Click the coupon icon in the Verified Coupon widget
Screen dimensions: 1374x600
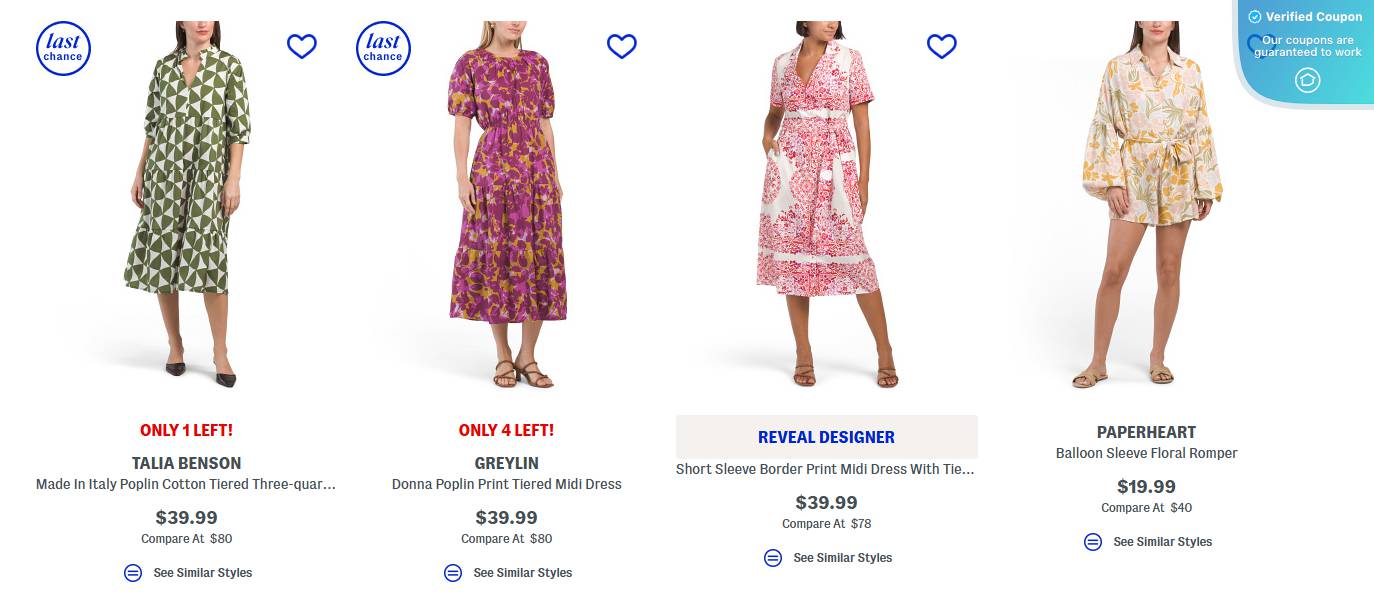[x=1308, y=80]
